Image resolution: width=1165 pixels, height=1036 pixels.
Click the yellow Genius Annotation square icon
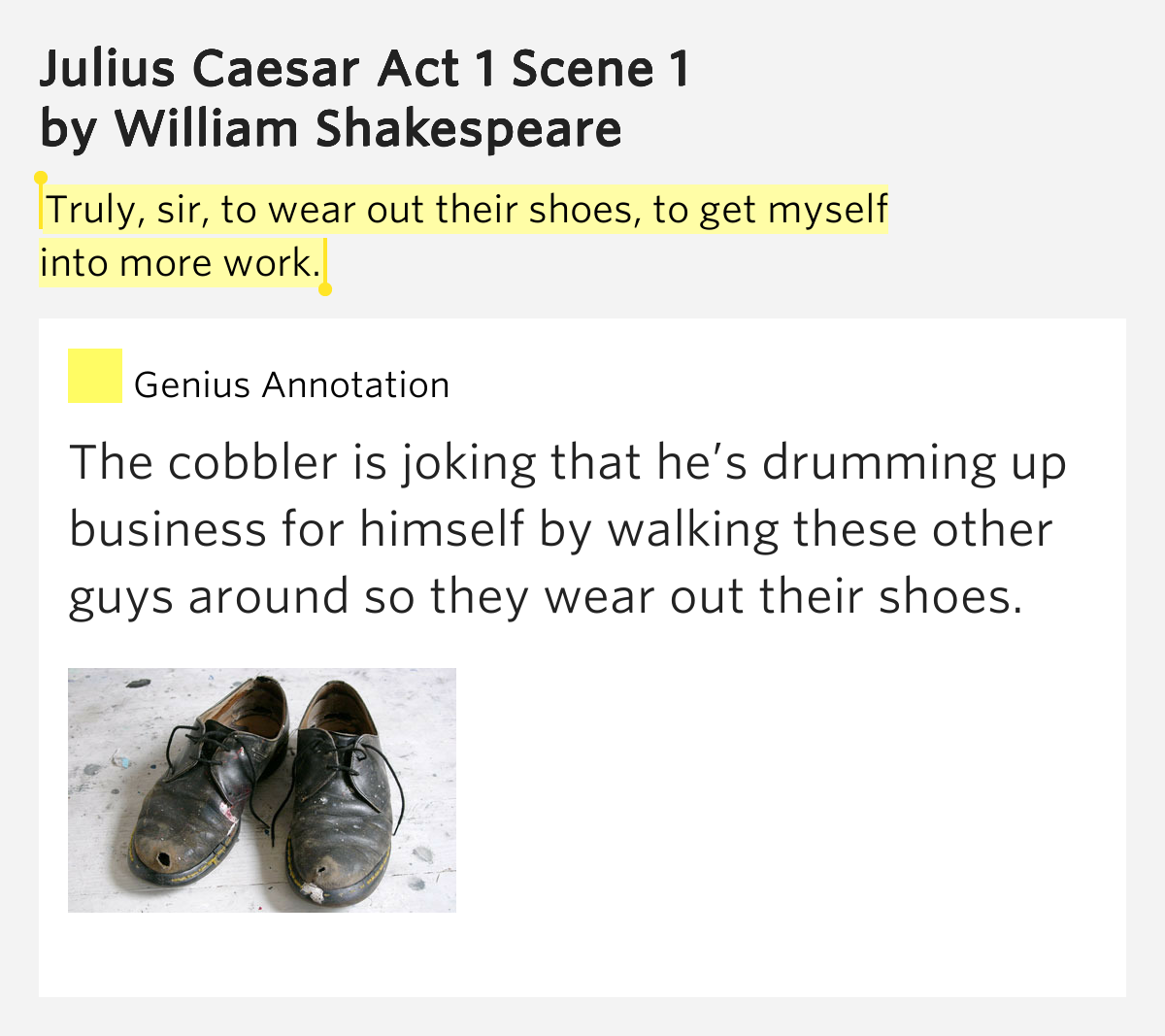coord(95,376)
